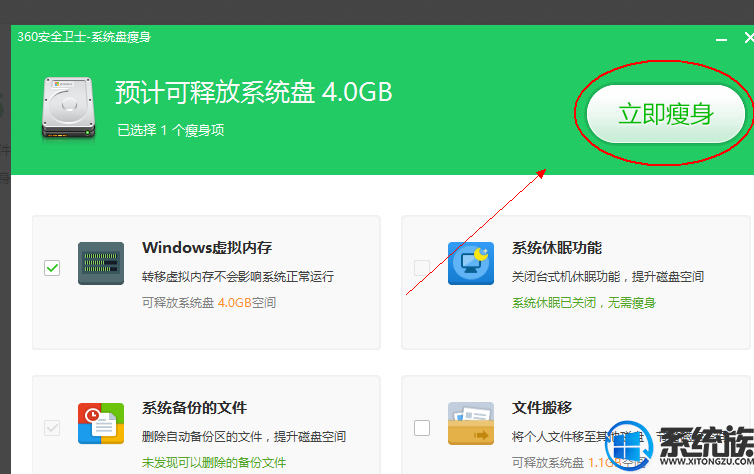Select the Windows虚拟内存 title text

click(207, 248)
